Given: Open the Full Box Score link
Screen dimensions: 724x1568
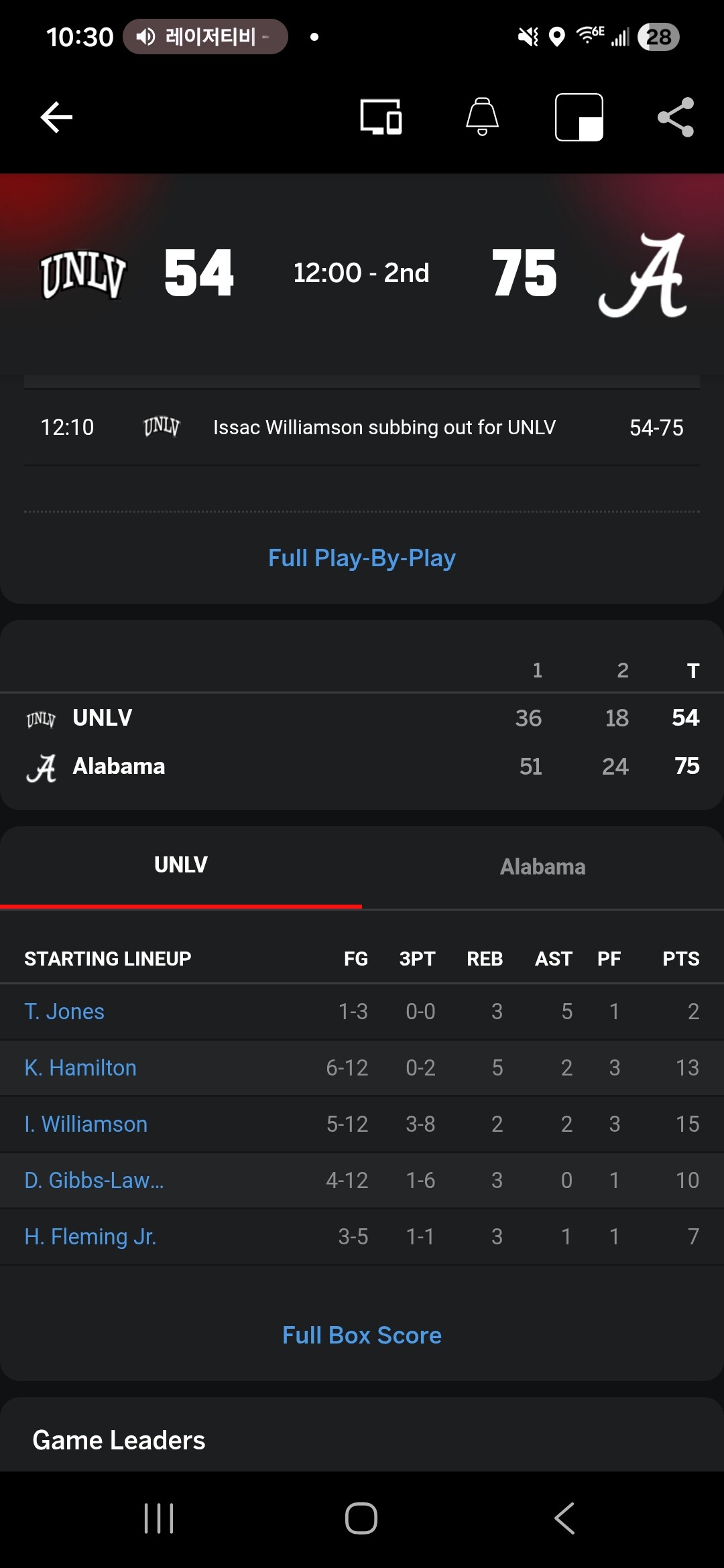Looking at the screenshot, I should (362, 1335).
